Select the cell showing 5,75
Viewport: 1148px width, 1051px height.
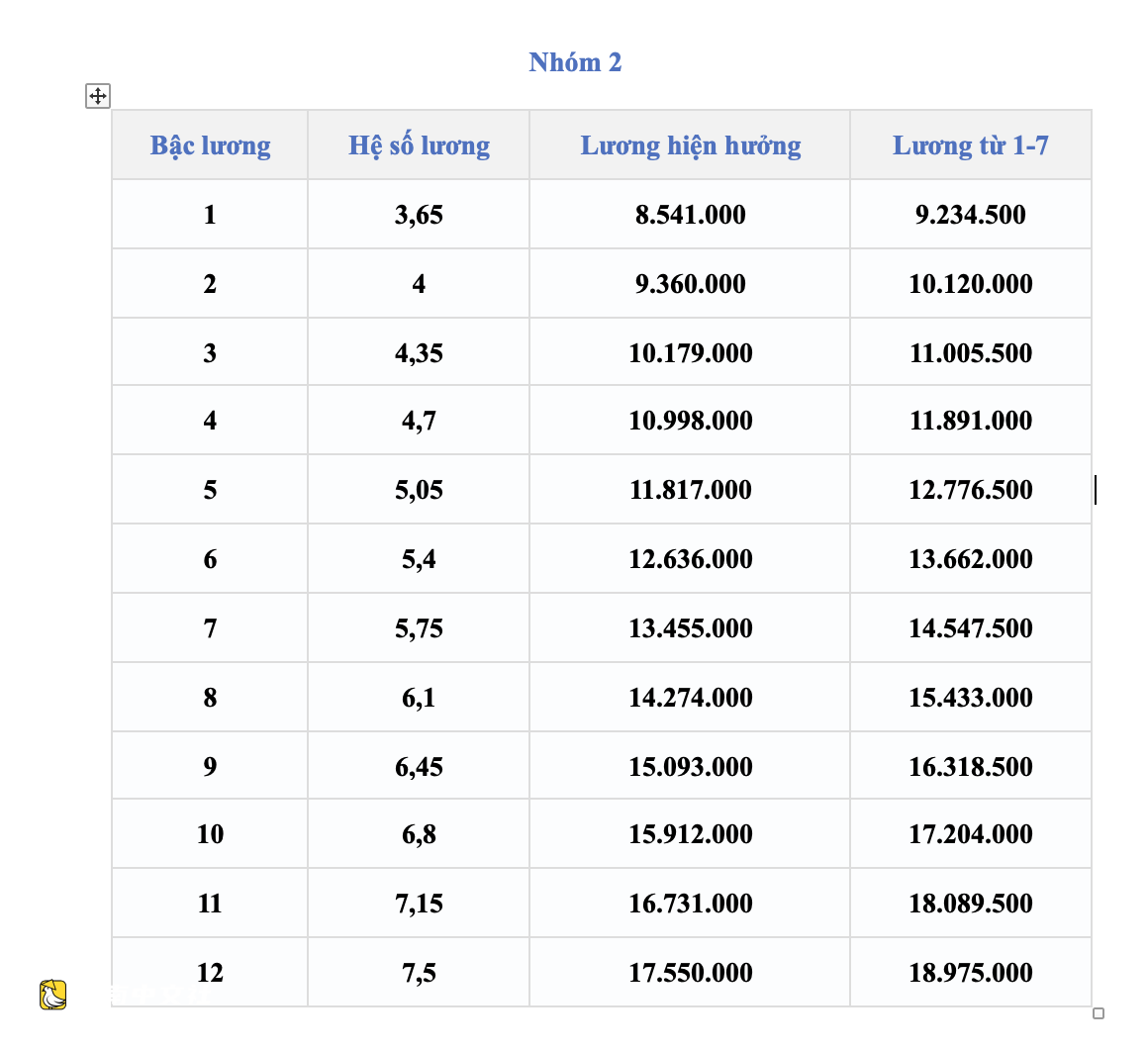(x=419, y=628)
